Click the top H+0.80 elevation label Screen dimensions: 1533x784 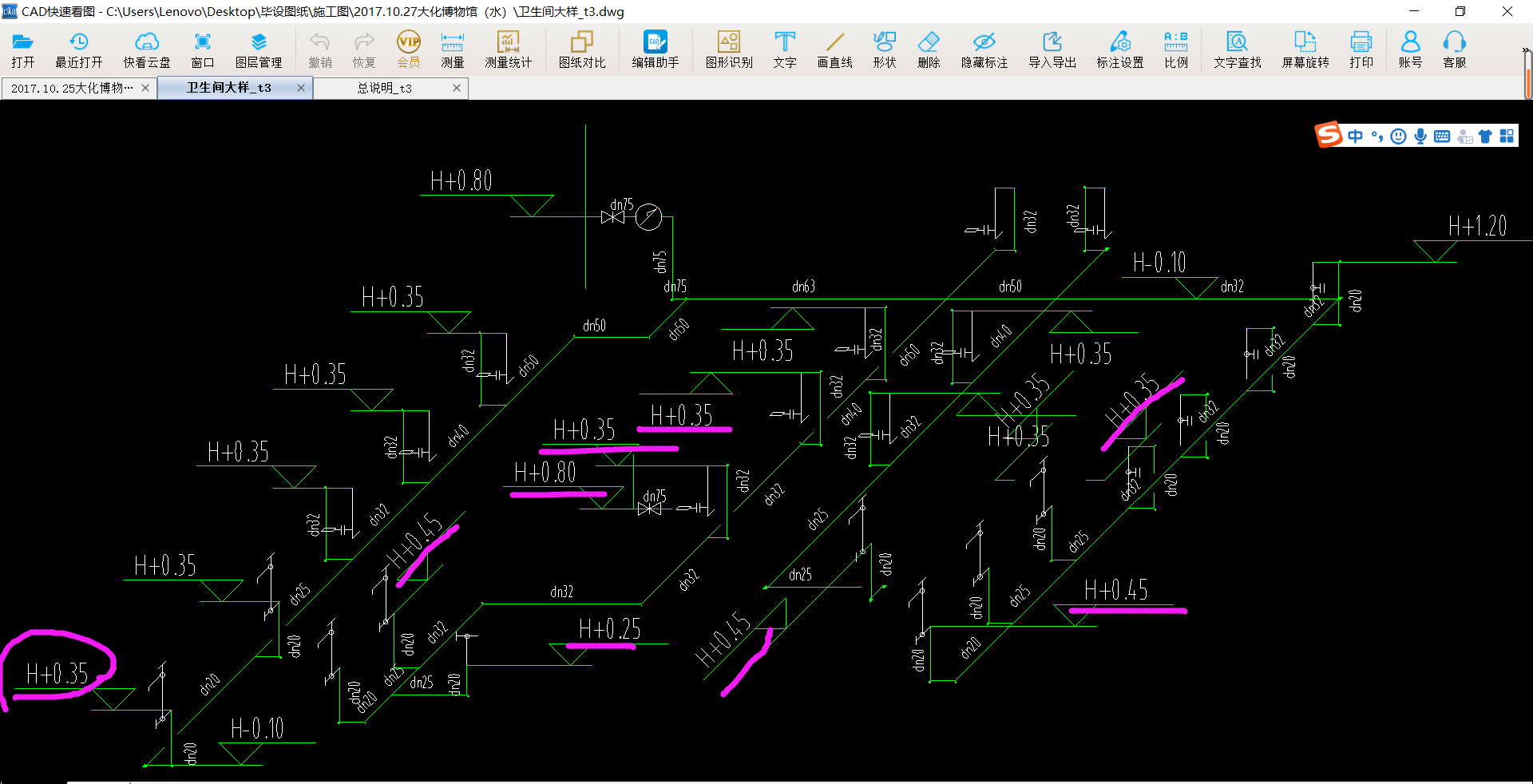pos(461,180)
